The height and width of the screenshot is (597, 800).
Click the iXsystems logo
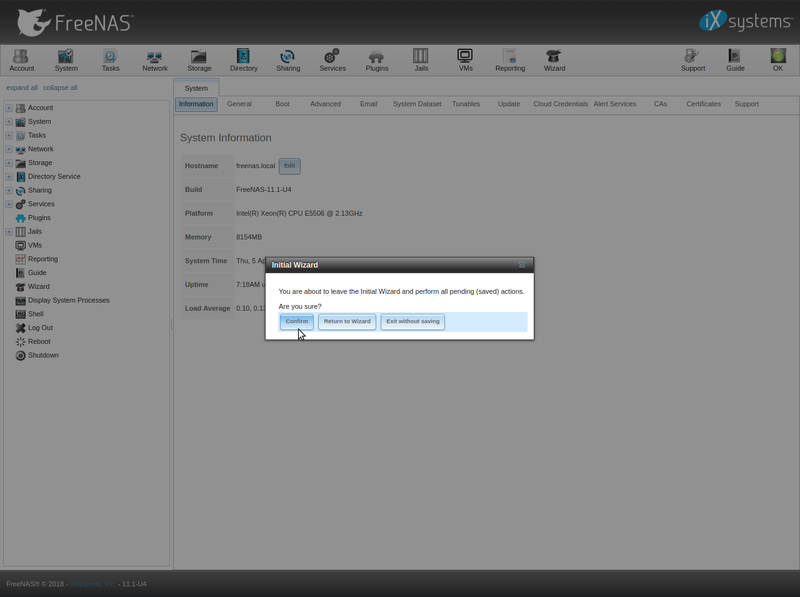(x=745, y=21)
